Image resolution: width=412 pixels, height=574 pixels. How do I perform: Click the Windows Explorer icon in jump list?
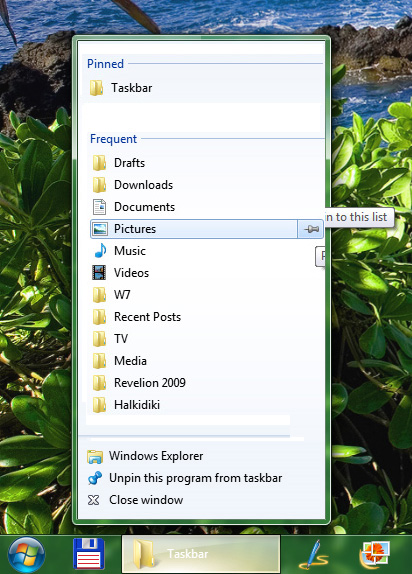[x=95, y=456]
